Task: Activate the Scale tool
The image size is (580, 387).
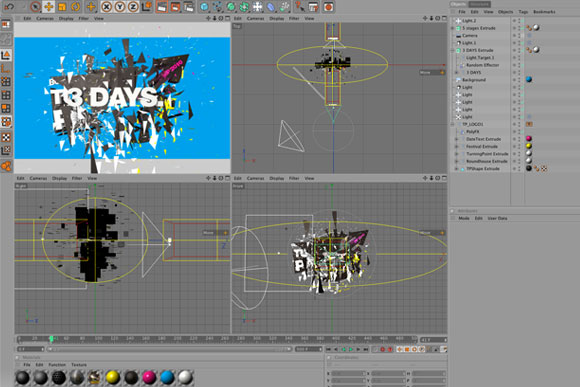Action: (62, 6)
